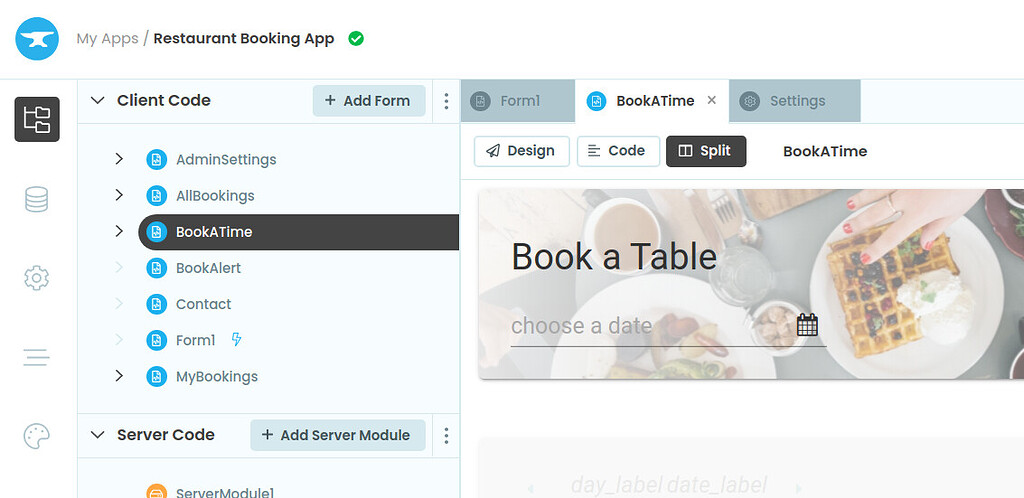
Task: Go to My Apps breadcrumb link
Action: 107,39
